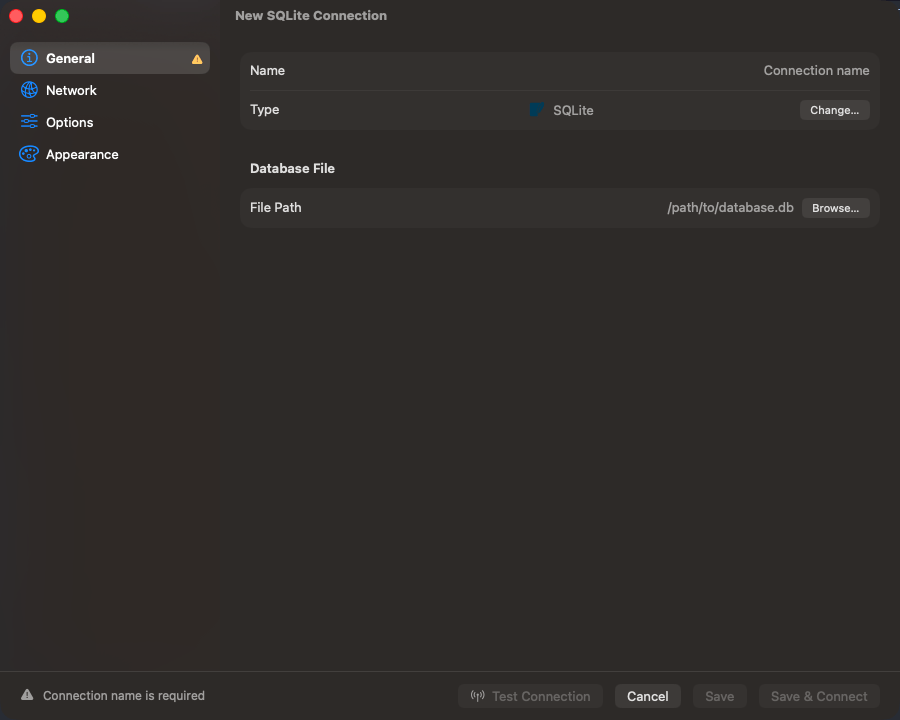Click the Appearance palette icon
The height and width of the screenshot is (720, 900).
[x=29, y=154]
